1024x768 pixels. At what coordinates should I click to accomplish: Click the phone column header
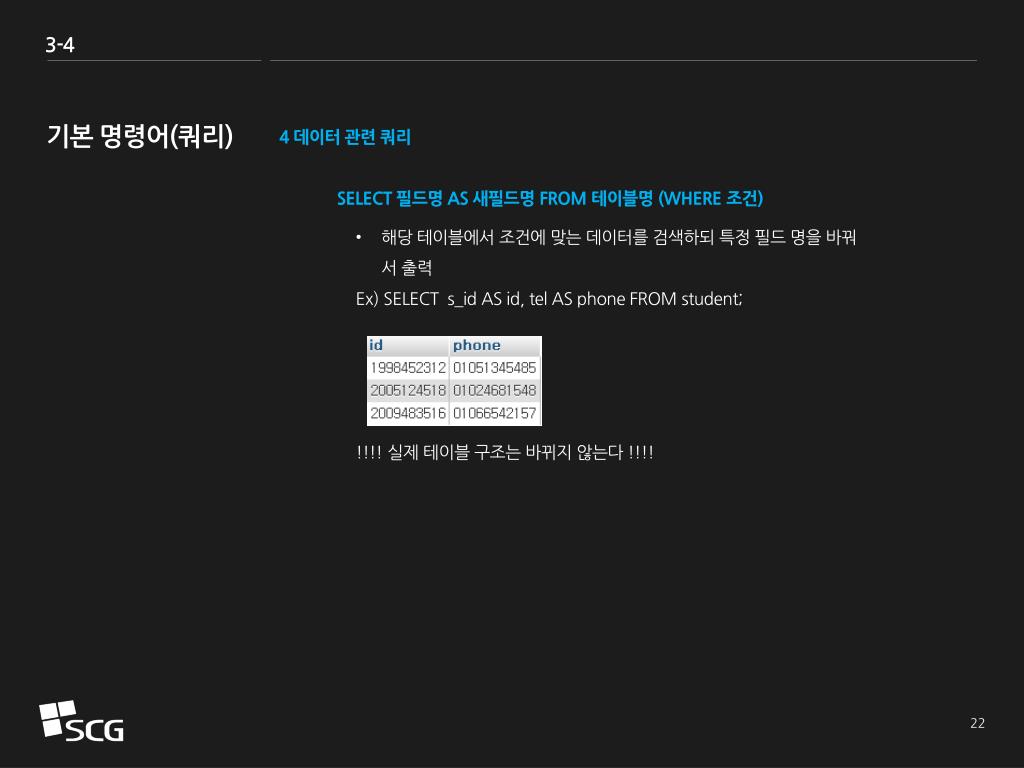[496, 345]
